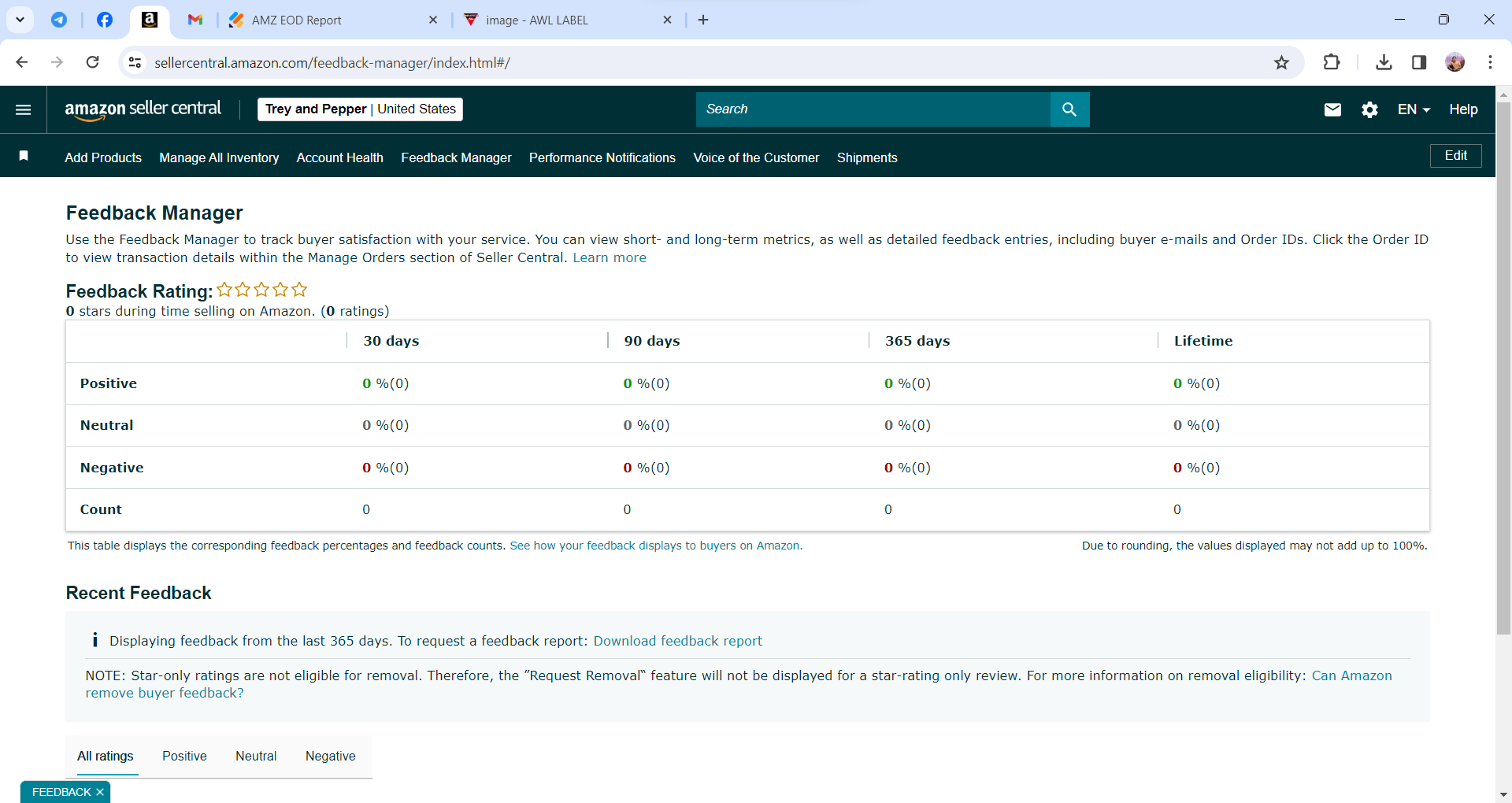Open the Seller Central hamburger menu

24,109
